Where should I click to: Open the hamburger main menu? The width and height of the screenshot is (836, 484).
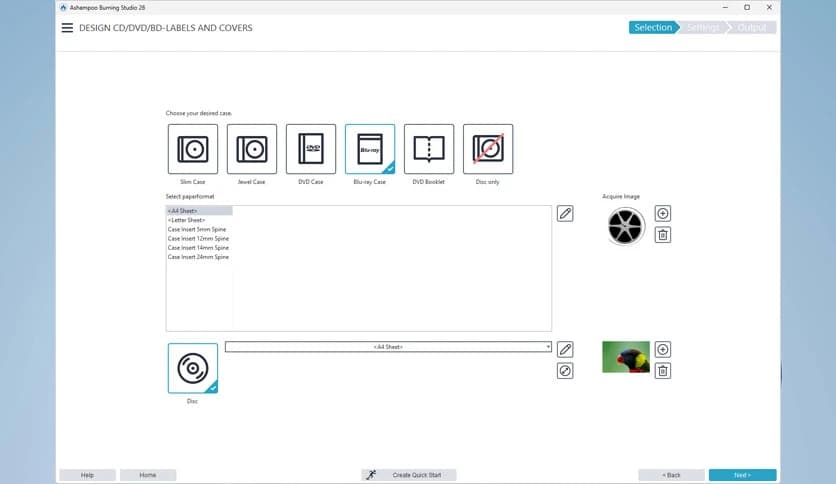67,28
